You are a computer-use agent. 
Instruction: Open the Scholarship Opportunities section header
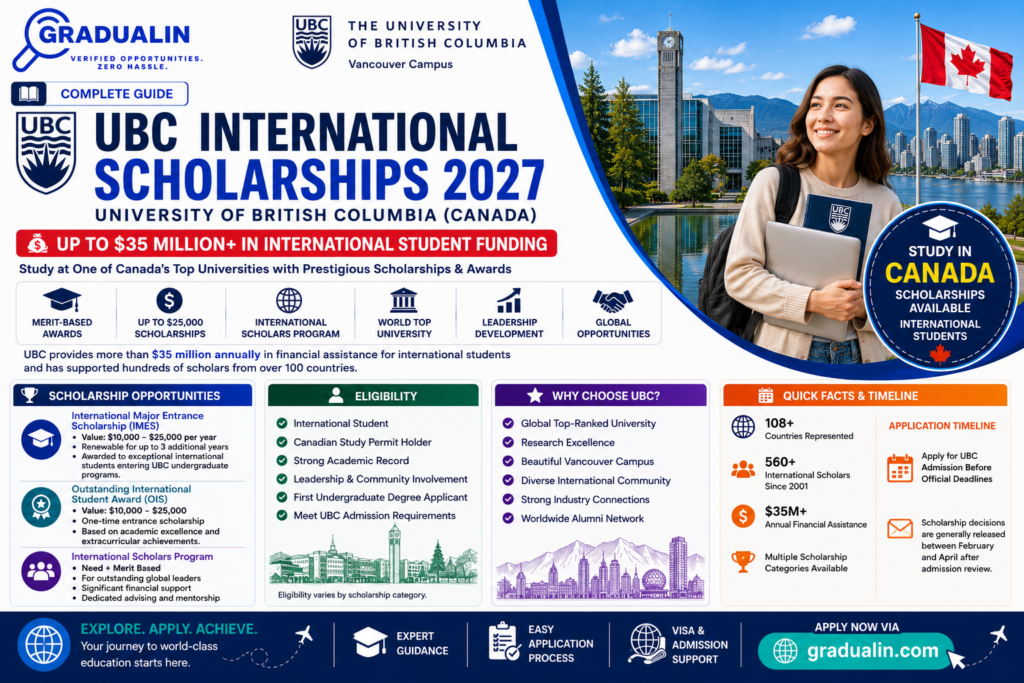point(132,395)
